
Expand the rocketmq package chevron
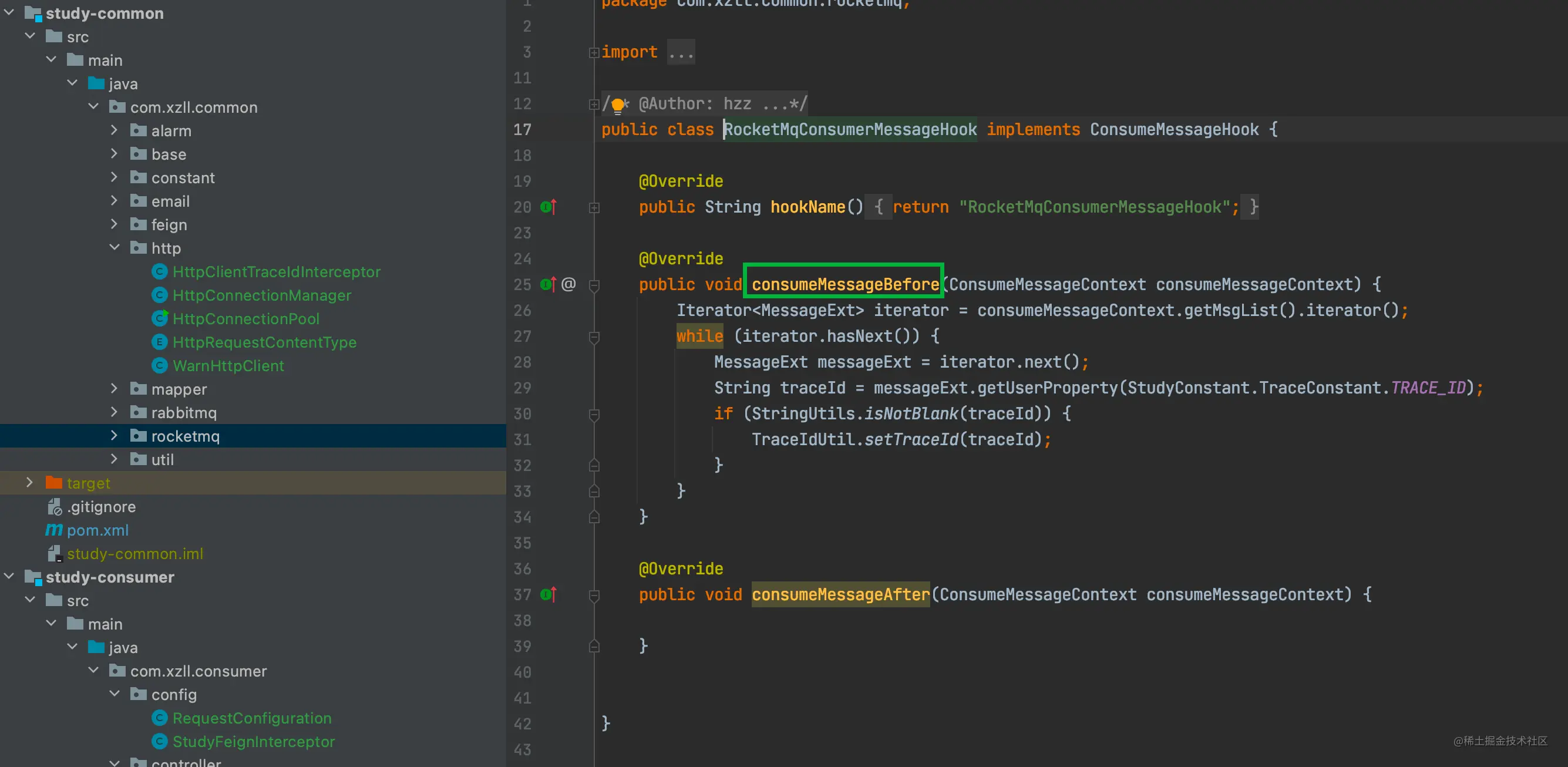114,435
